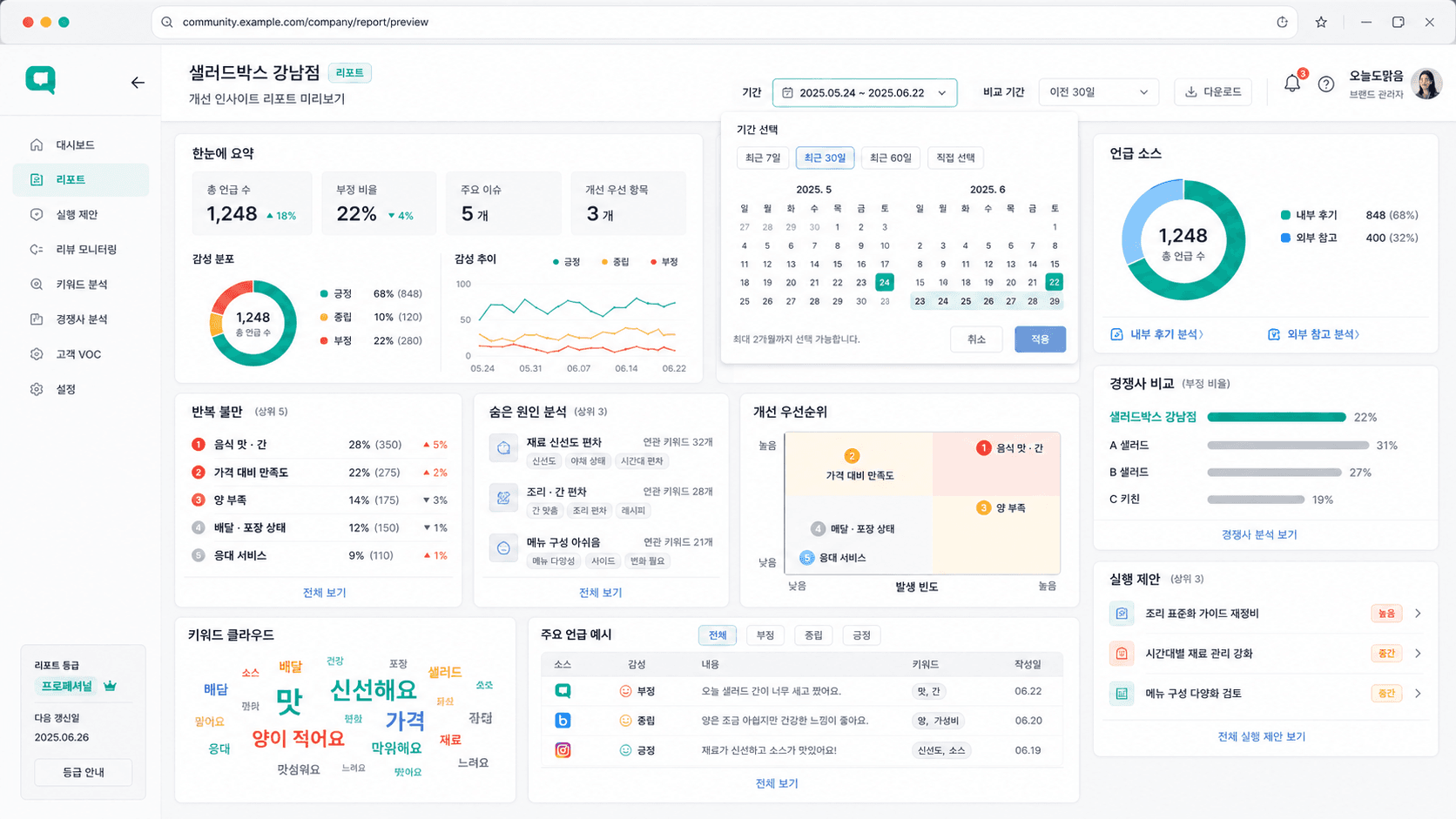Click 취소 in period picker
The height and width of the screenshot is (819, 1456).
click(x=976, y=339)
